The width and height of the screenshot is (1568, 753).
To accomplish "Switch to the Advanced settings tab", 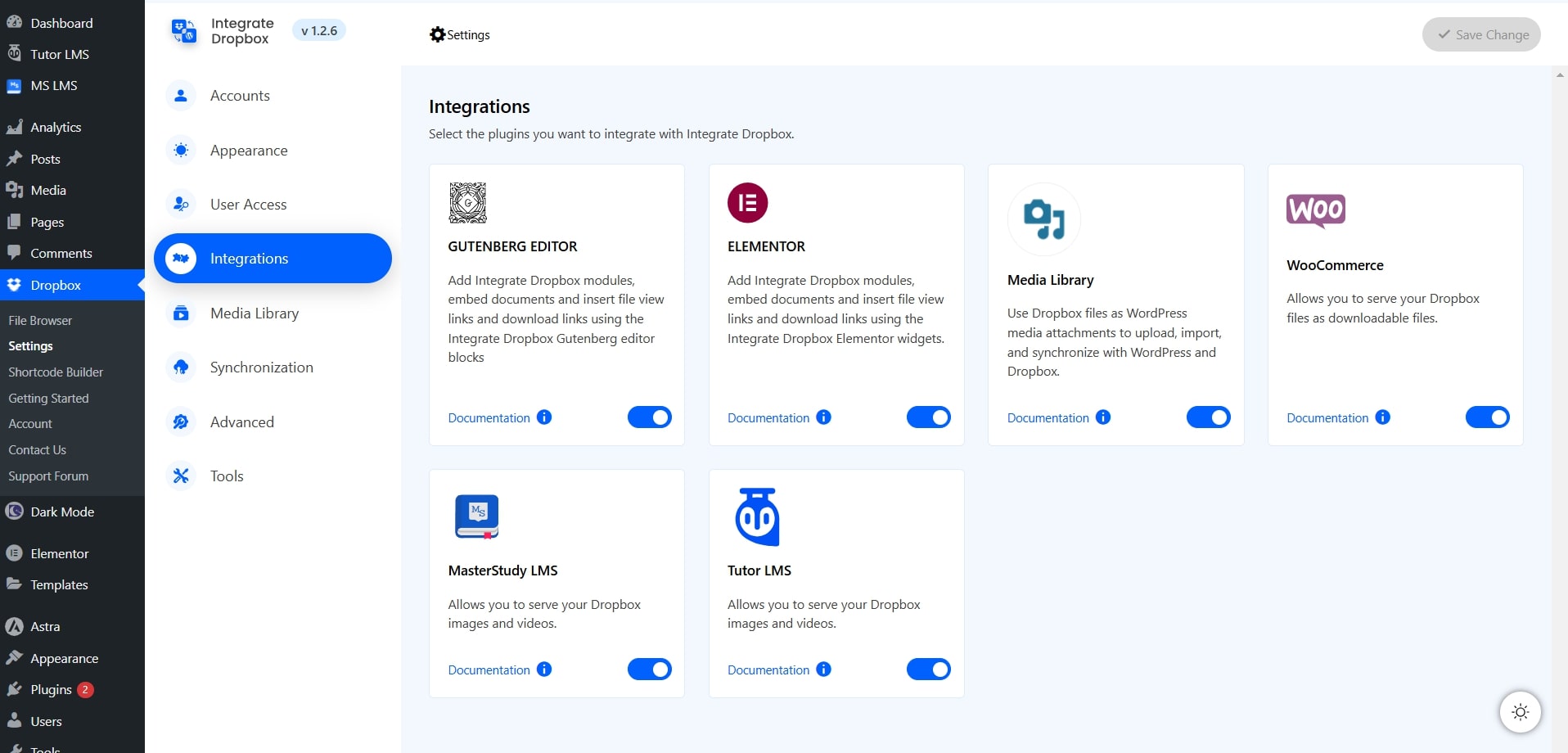I will 273,422.
